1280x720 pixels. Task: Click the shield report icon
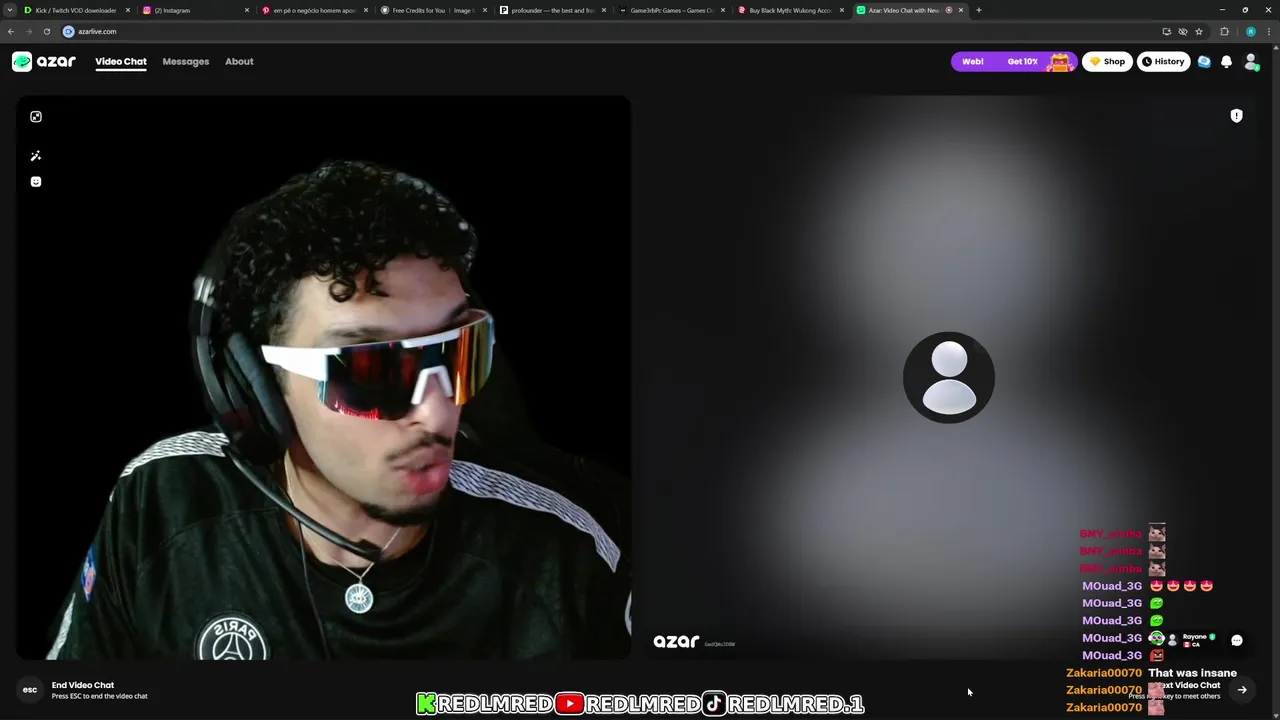coord(1236,116)
